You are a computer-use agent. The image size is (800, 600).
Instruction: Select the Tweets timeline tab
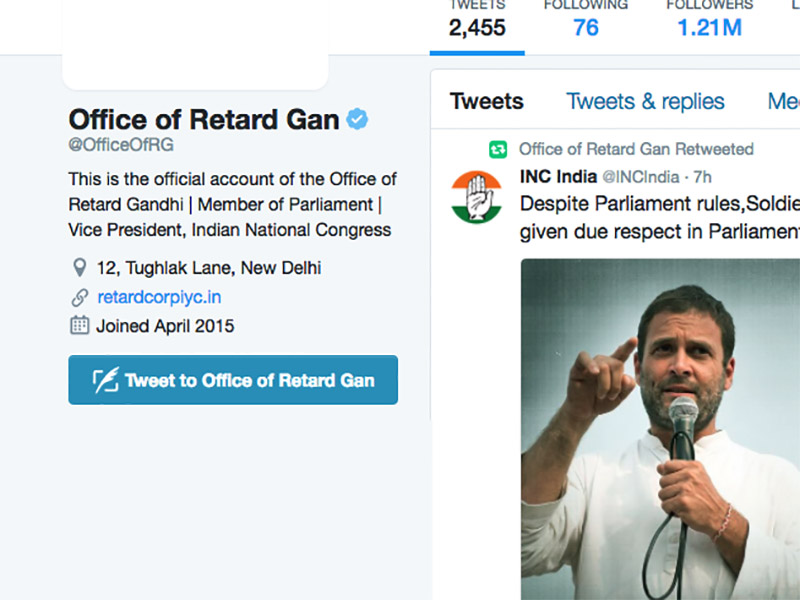click(487, 101)
